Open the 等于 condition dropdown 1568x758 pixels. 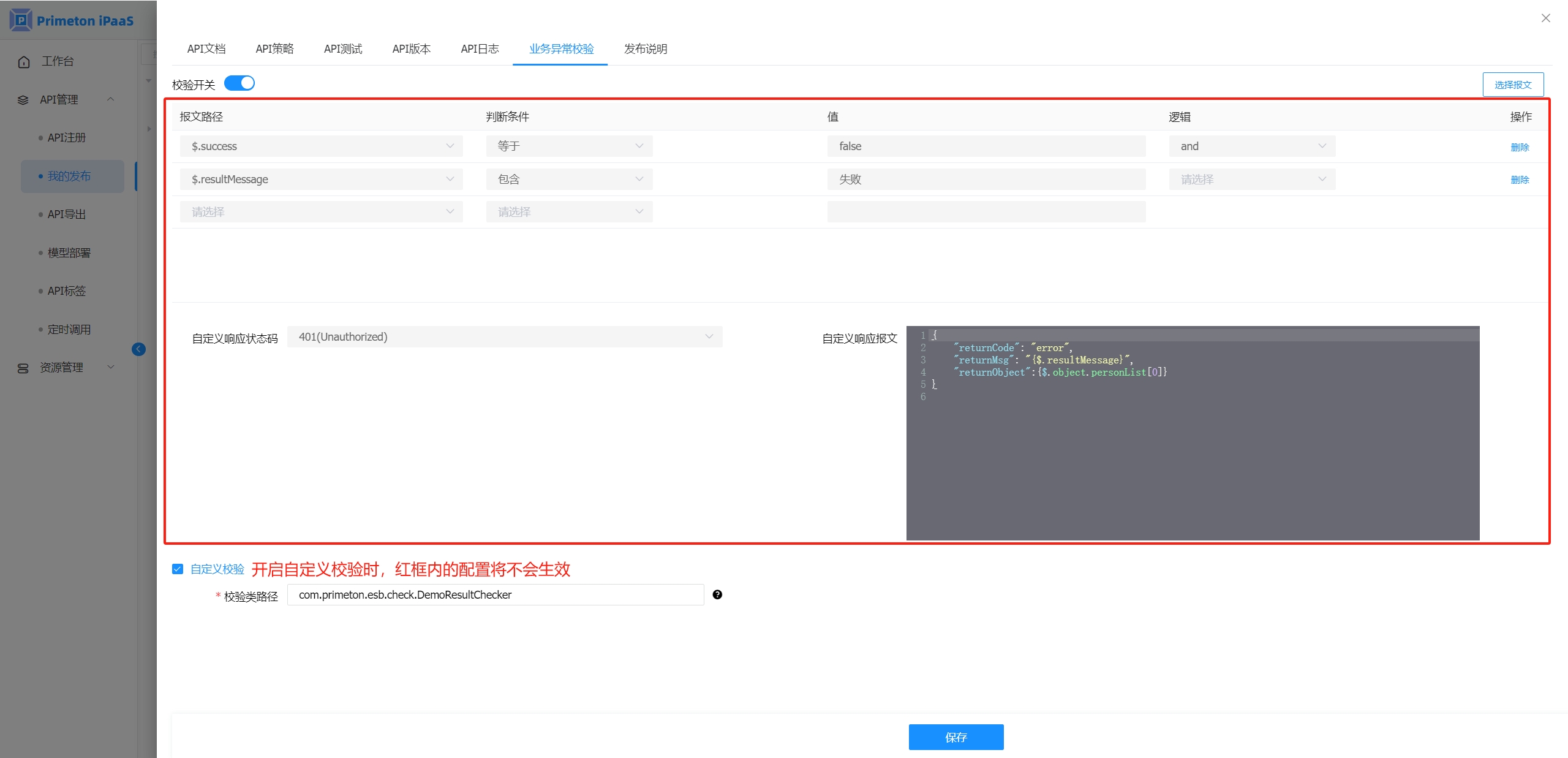tap(569, 146)
